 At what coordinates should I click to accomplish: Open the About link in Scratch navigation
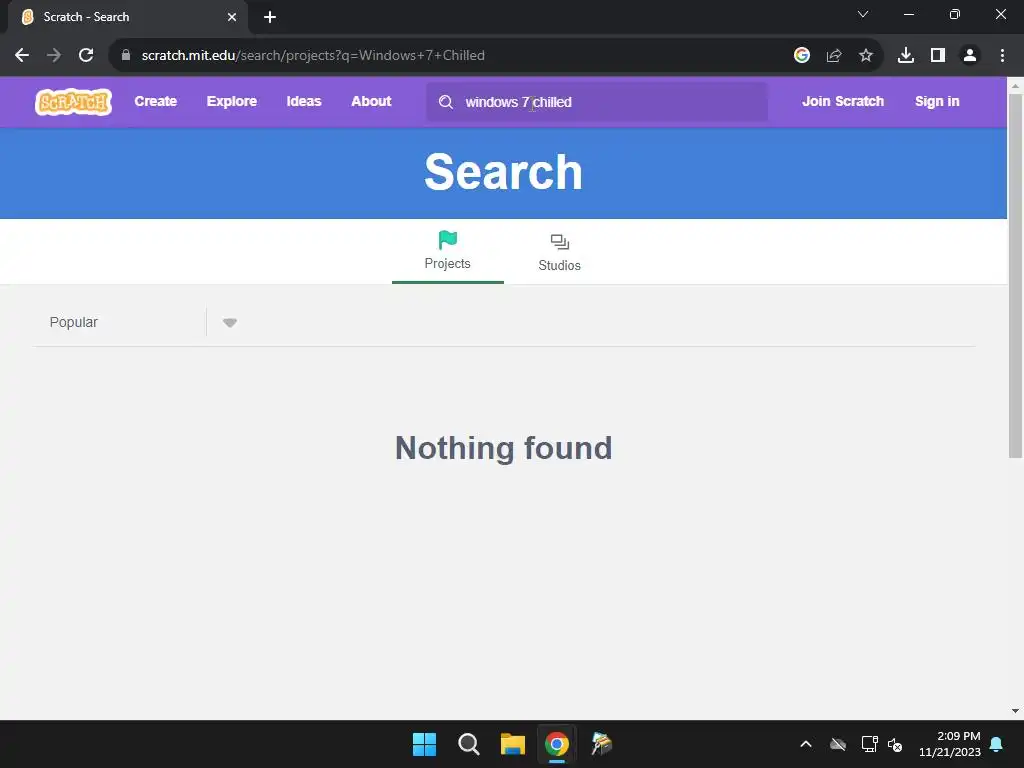pyautogui.click(x=371, y=101)
